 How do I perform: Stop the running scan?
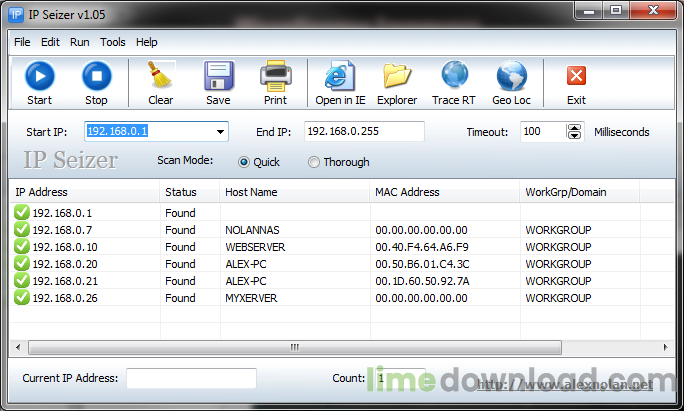point(96,83)
